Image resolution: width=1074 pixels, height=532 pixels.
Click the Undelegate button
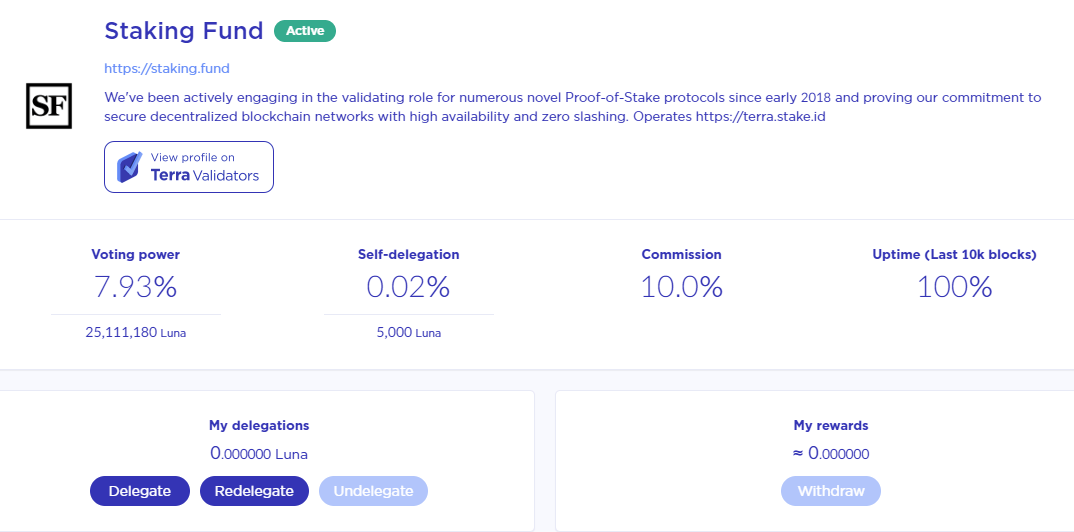point(373,491)
